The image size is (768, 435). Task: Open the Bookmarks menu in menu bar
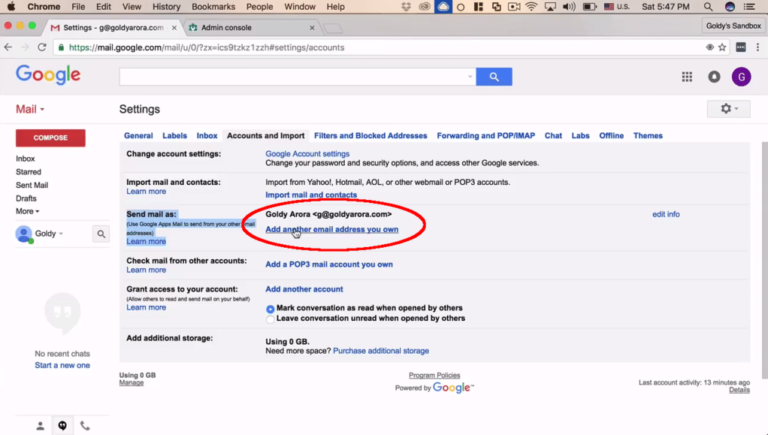(213, 7)
